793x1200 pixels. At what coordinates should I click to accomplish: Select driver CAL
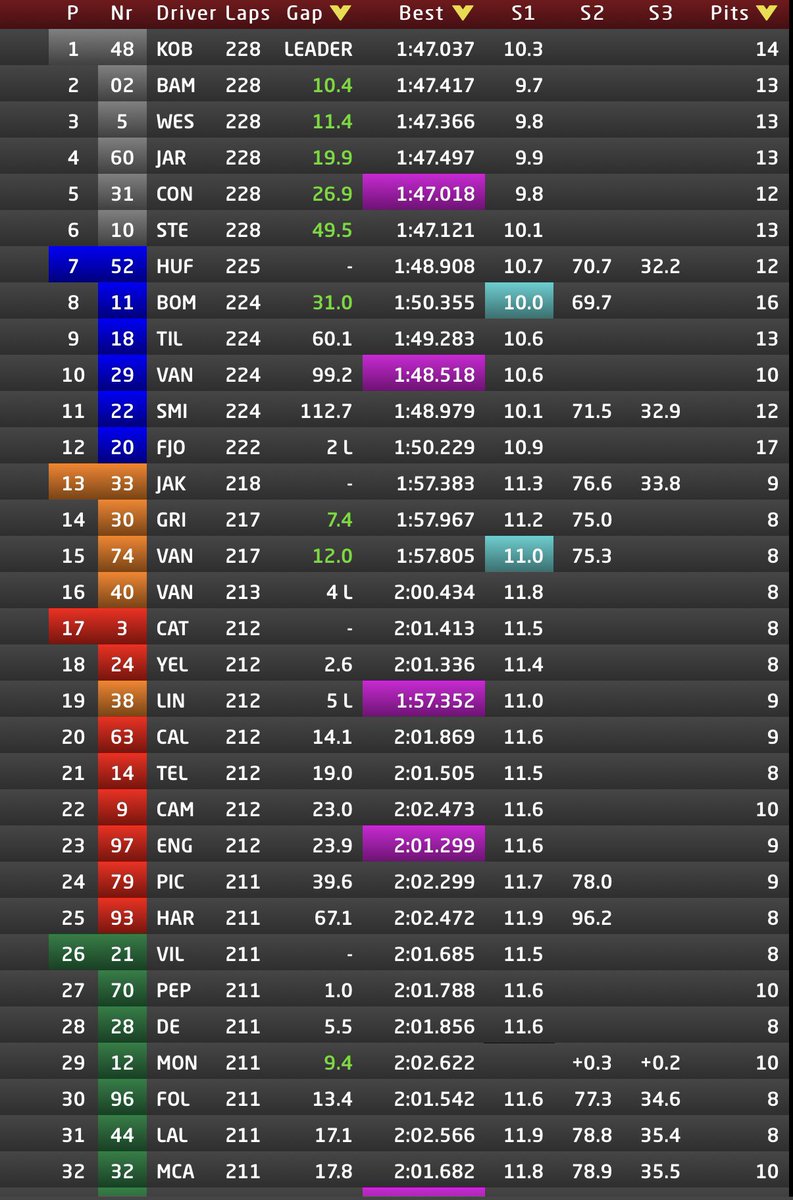173,736
